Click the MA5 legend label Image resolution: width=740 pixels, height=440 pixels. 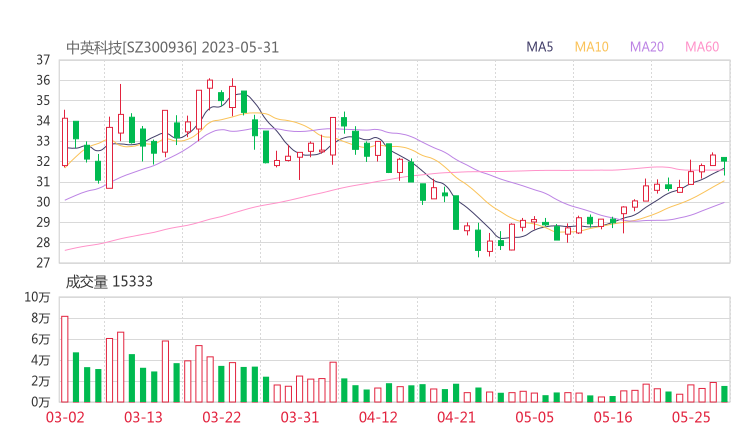coord(539,47)
